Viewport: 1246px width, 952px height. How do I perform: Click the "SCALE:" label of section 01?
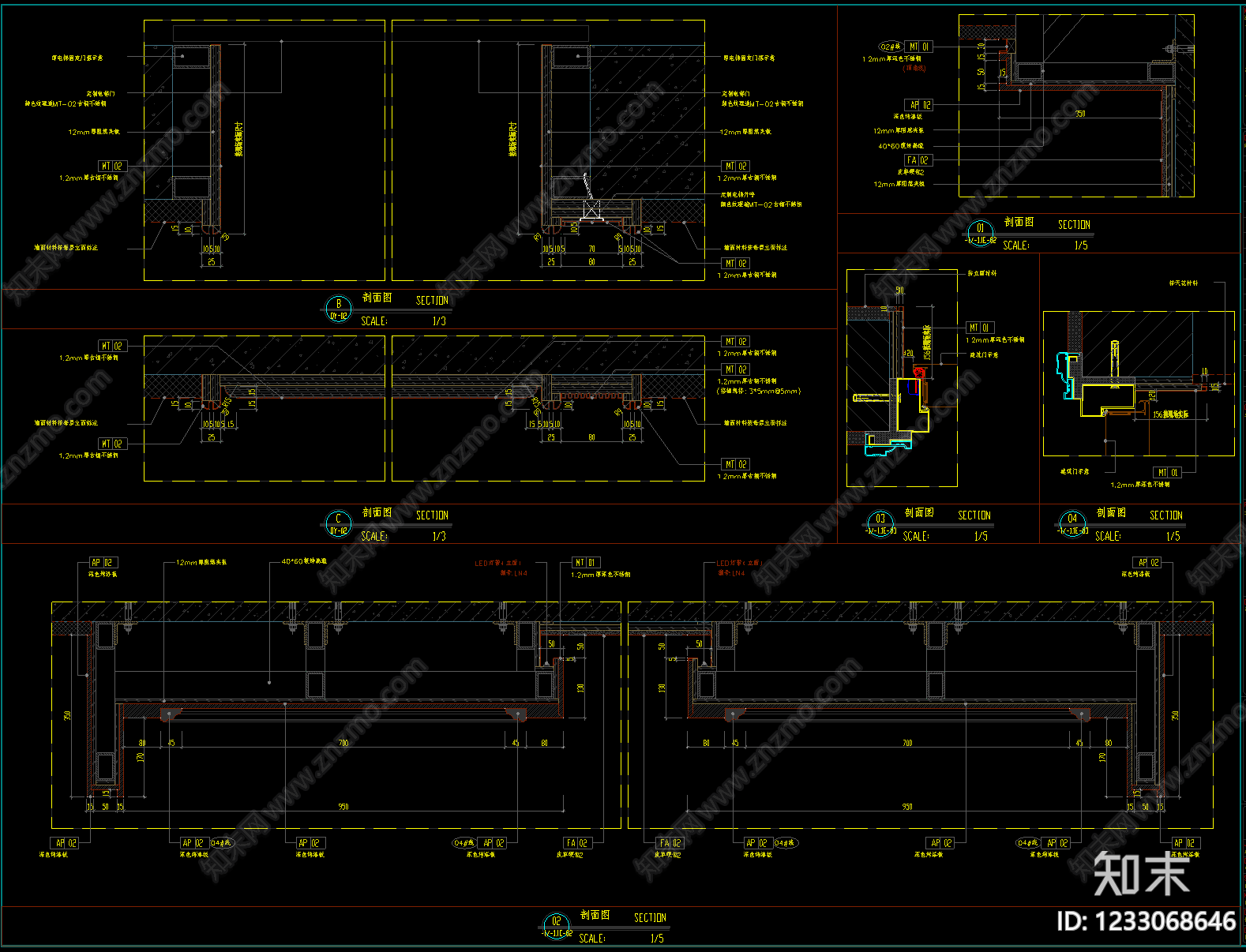(x=1016, y=245)
